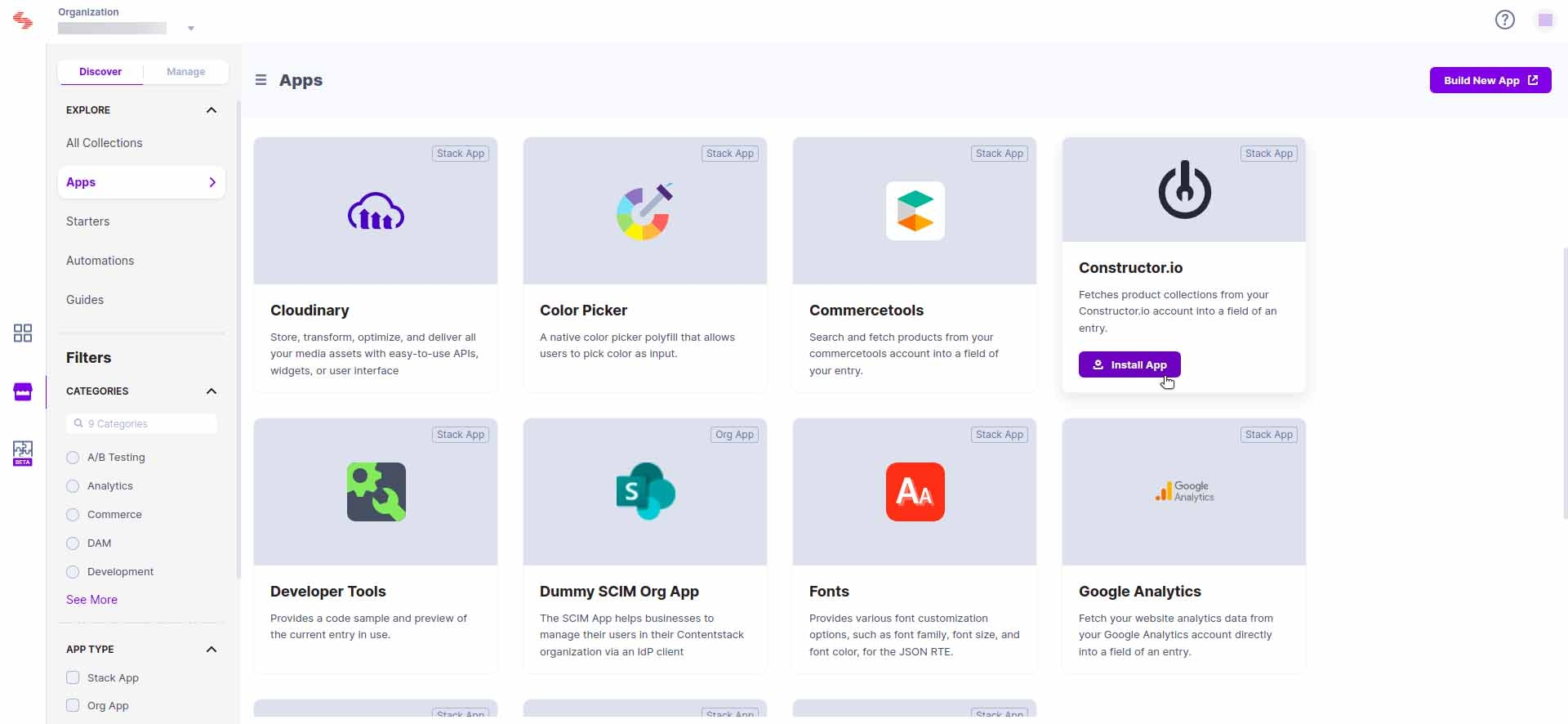Click the Org App badge on Dummy SCIM card
The image size is (1568, 724).
(734, 435)
